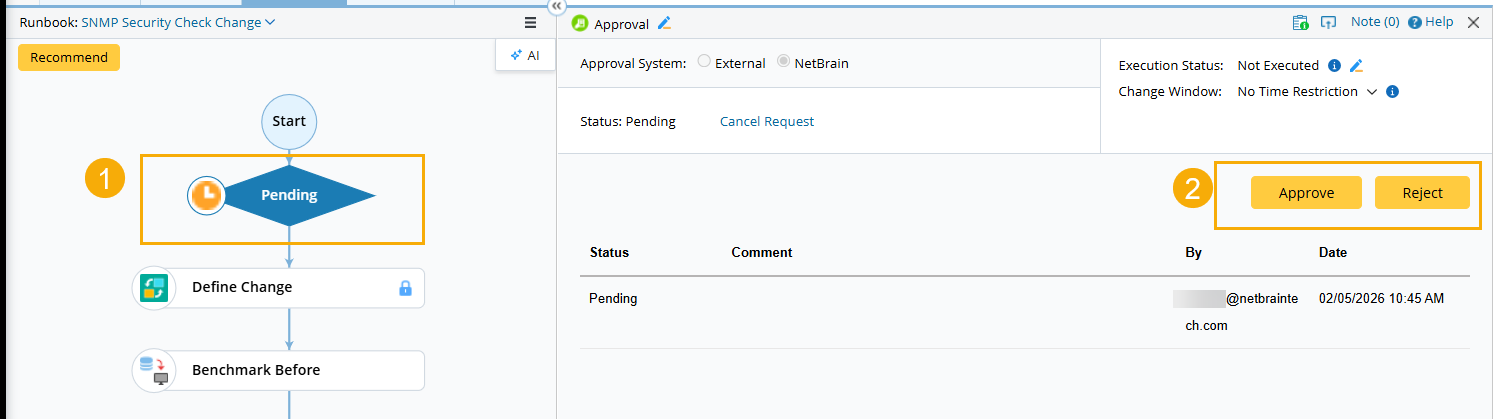This screenshot has width=1495, height=419.
Task: Show info for Change Window
Action: pyautogui.click(x=1392, y=92)
